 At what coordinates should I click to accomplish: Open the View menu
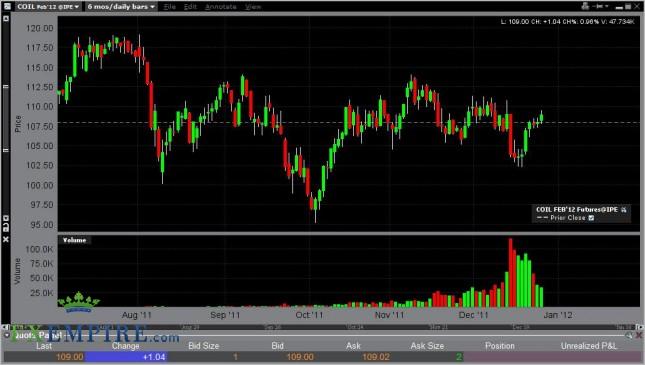[x=253, y=7]
